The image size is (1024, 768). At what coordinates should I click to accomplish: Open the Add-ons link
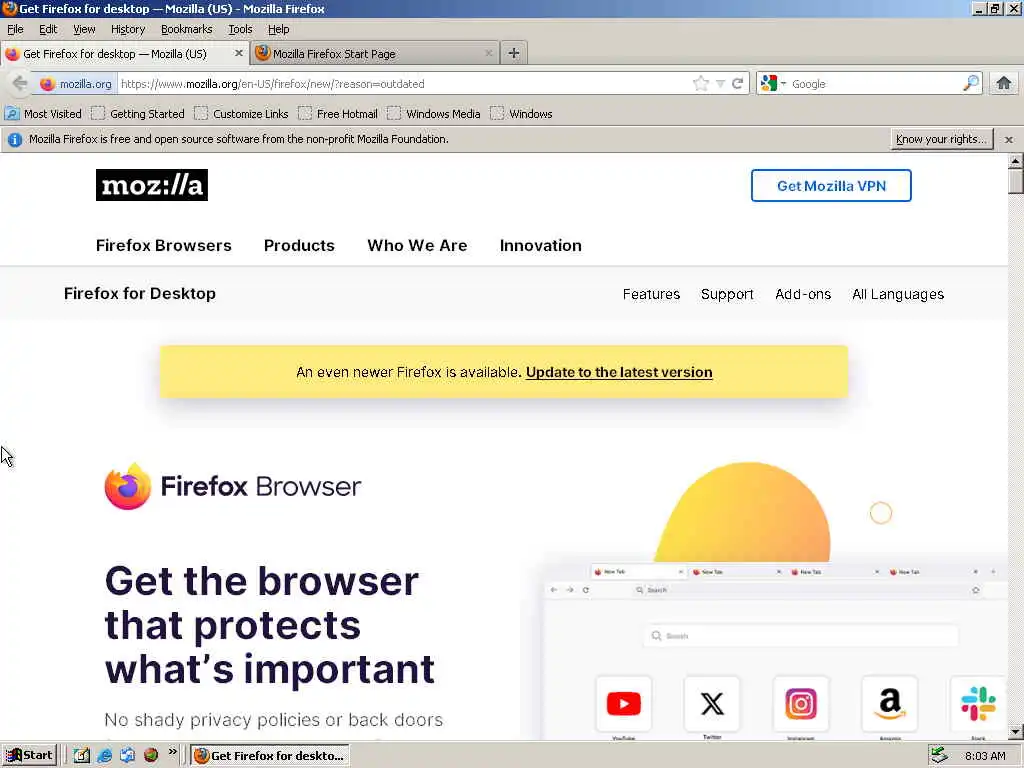pos(803,295)
